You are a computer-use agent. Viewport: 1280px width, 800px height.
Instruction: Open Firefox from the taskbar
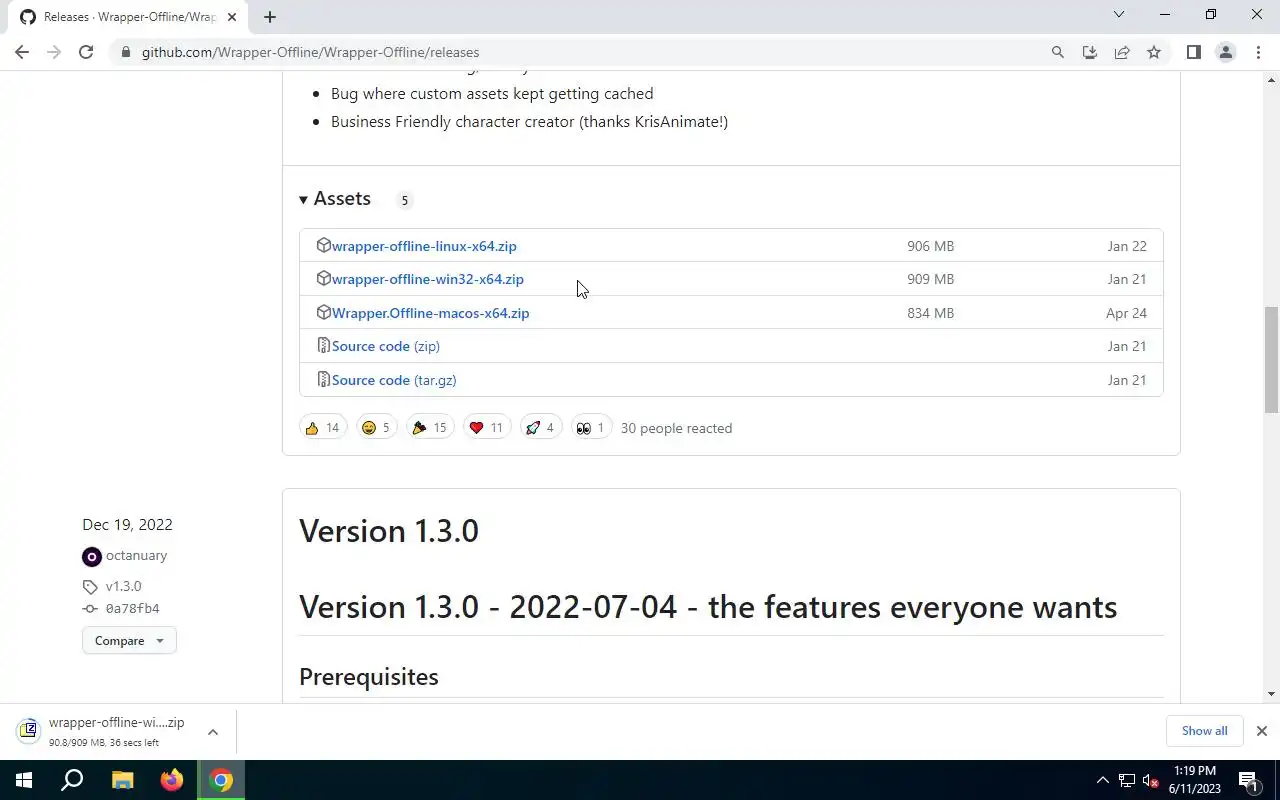pyautogui.click(x=172, y=780)
